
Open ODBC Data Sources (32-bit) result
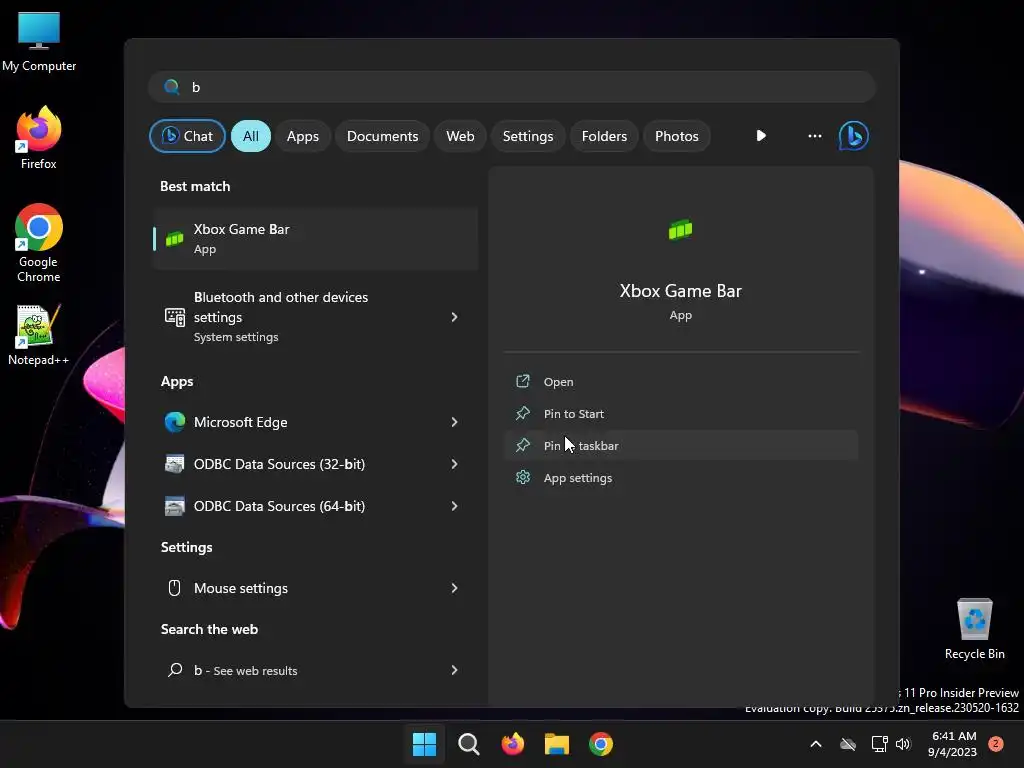pyautogui.click(x=315, y=464)
